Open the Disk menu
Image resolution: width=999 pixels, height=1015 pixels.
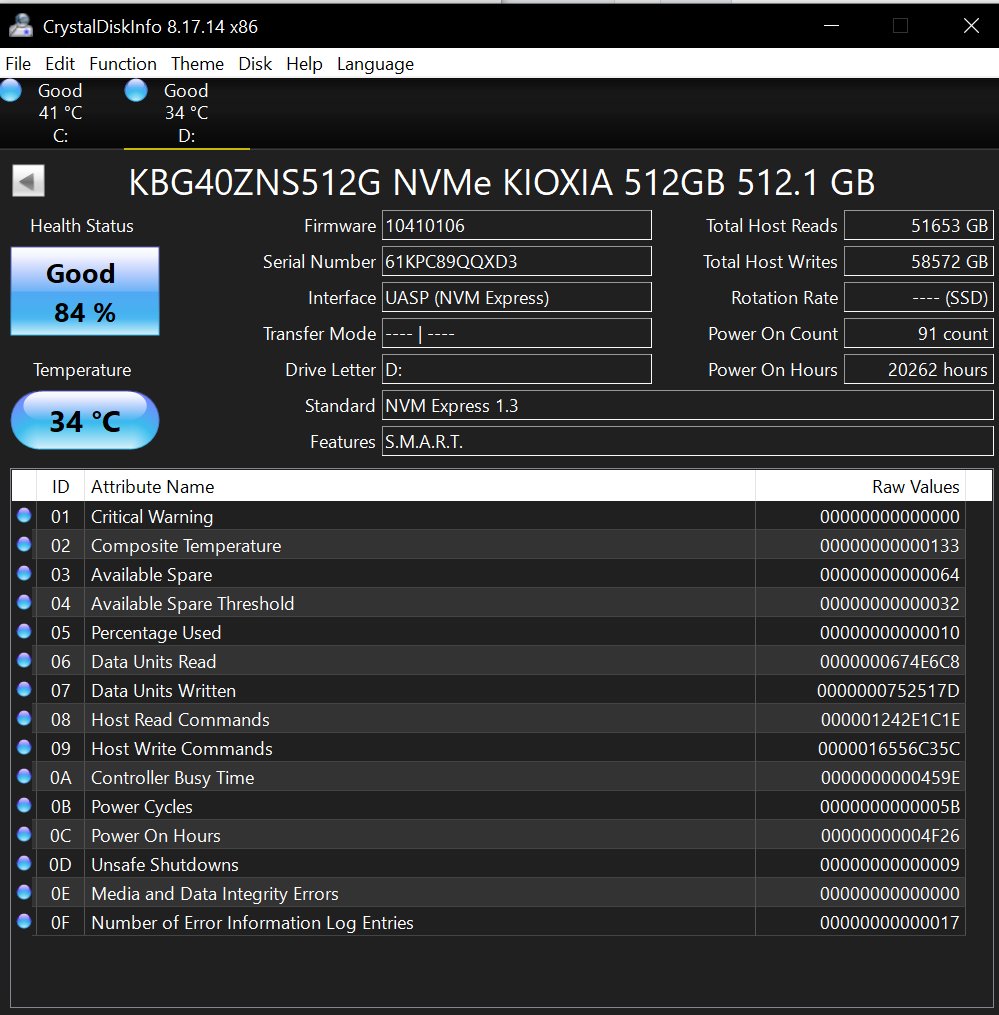[255, 64]
